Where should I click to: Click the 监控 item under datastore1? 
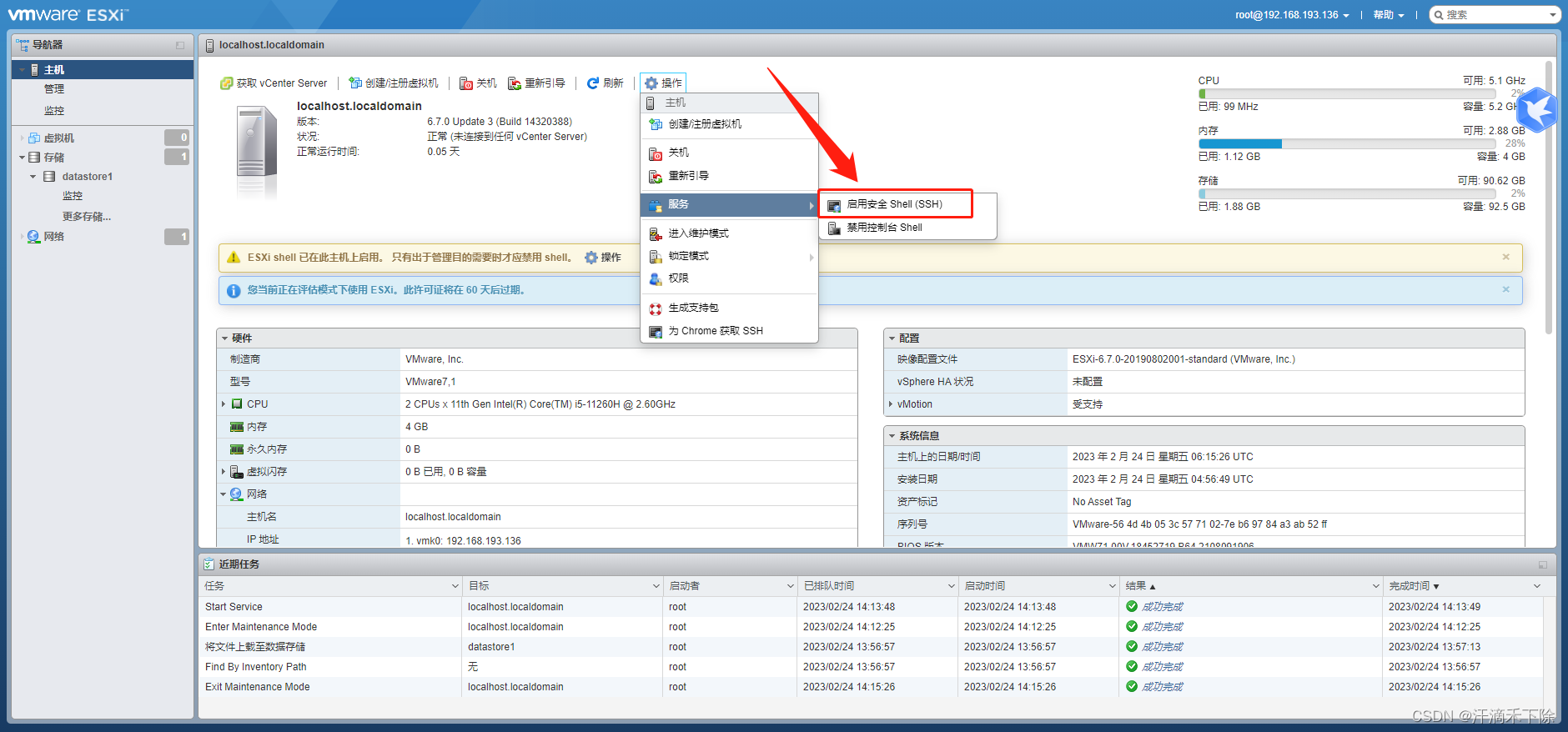coord(73,196)
